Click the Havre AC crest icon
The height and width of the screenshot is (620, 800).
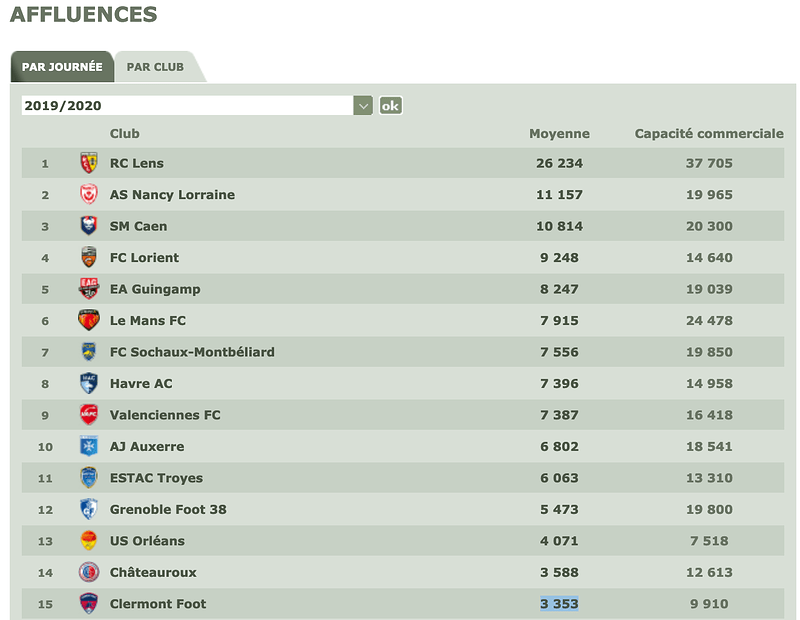(x=89, y=384)
